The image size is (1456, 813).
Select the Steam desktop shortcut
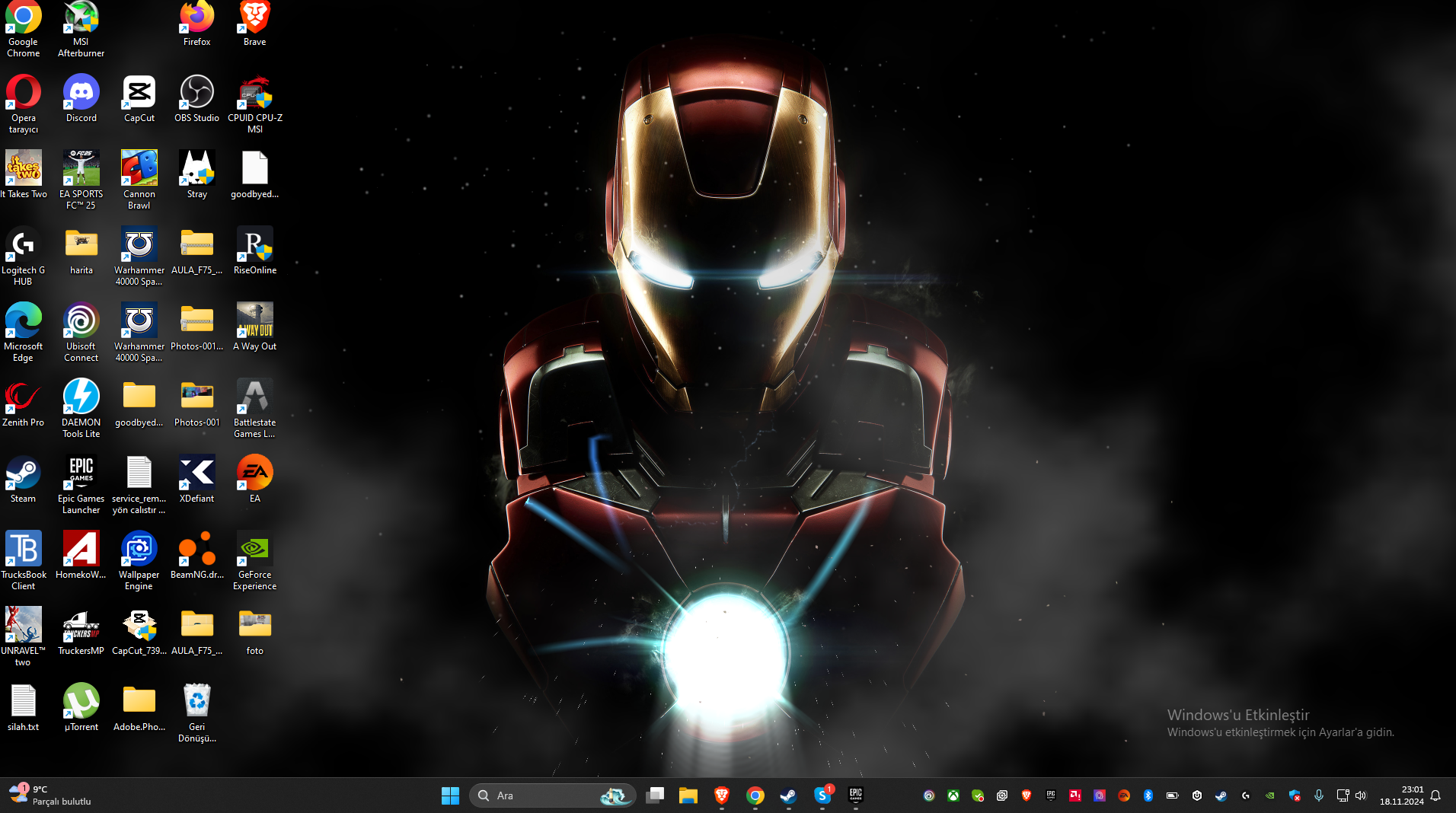click(x=24, y=480)
